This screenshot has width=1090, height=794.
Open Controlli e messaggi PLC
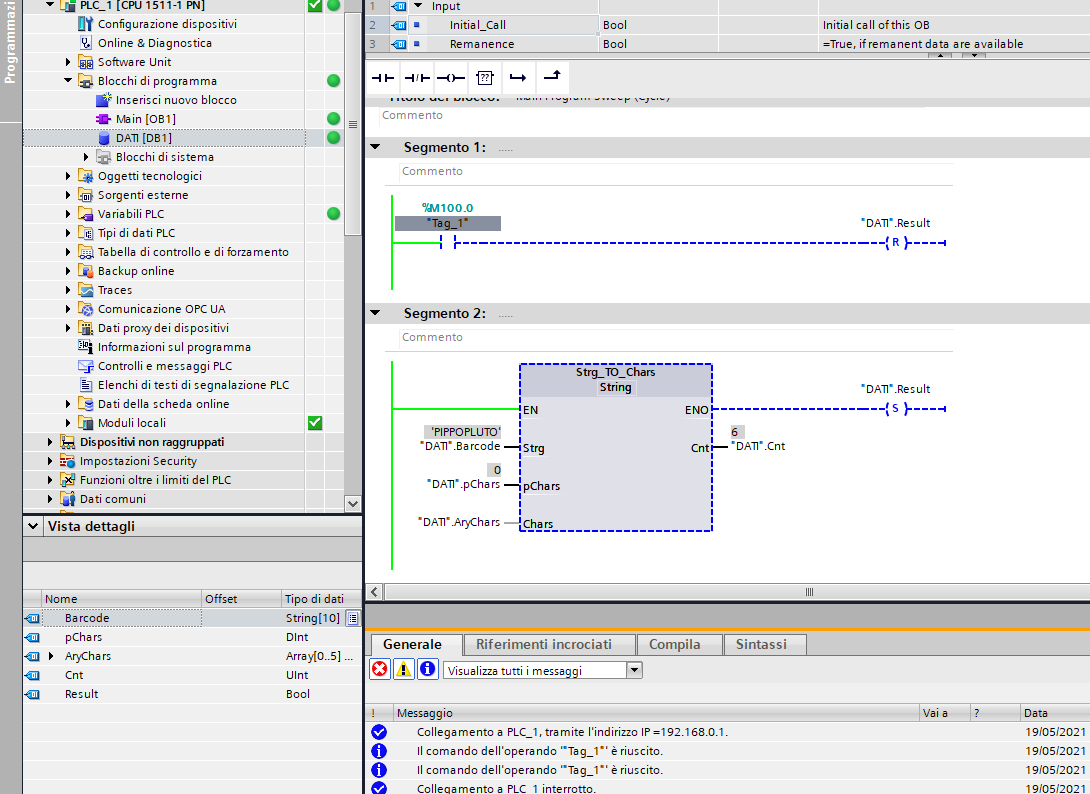(165, 366)
